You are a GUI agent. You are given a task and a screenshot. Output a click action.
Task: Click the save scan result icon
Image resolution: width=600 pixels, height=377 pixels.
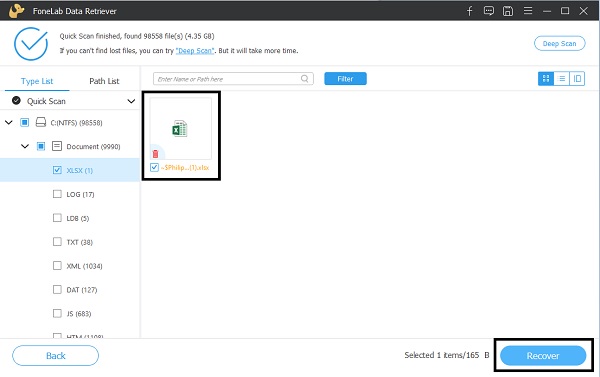[x=508, y=11]
